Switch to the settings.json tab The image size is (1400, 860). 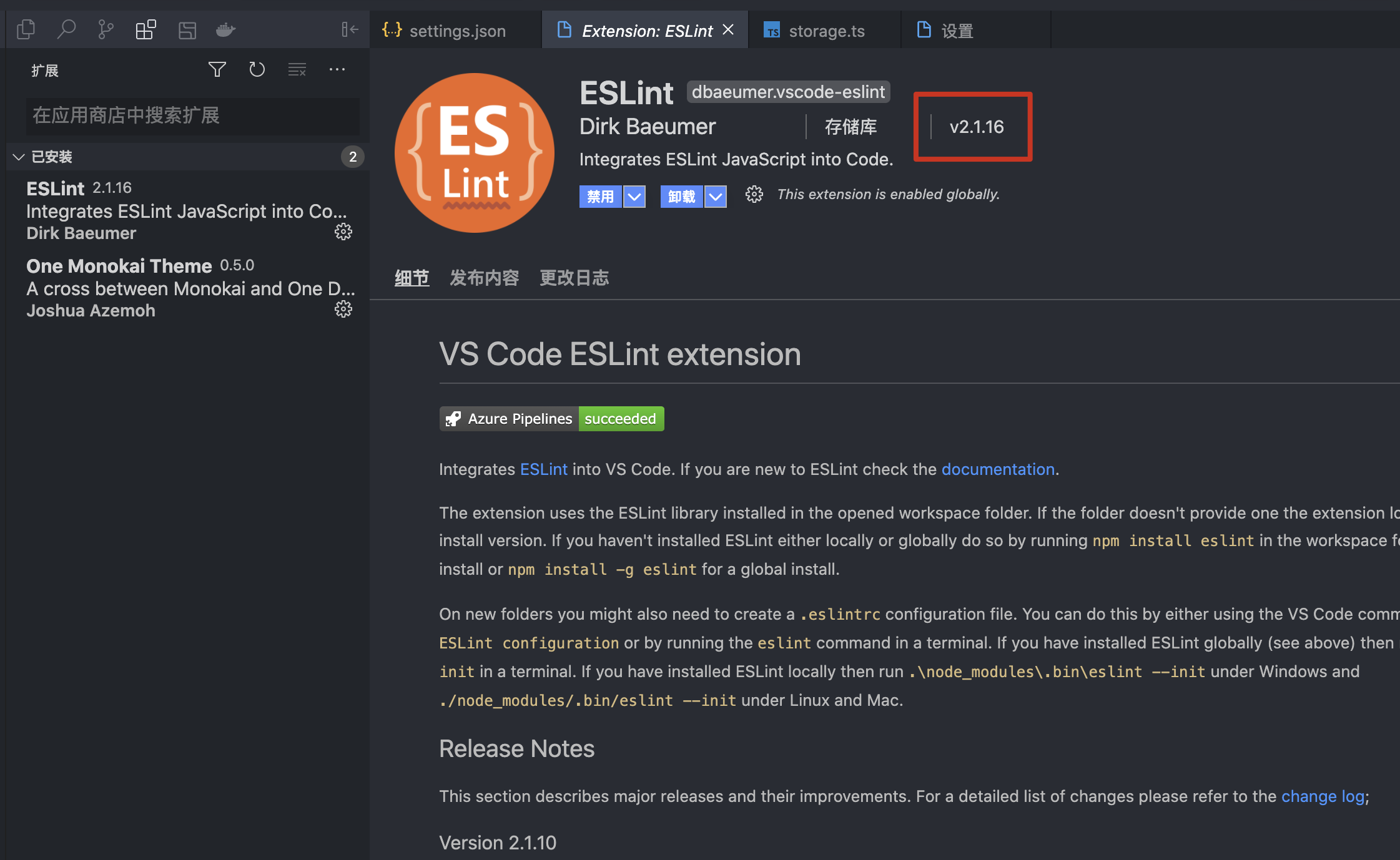click(456, 31)
